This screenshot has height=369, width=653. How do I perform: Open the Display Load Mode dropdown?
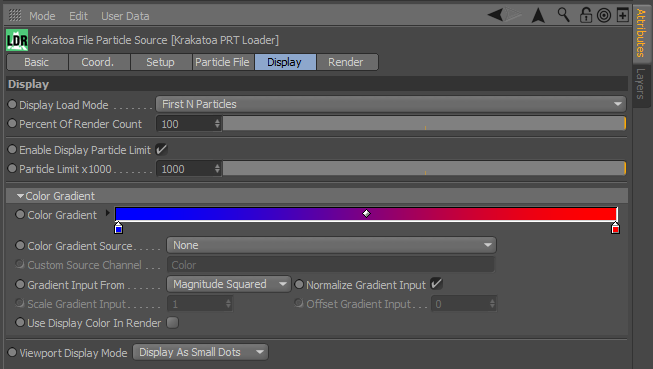coord(391,104)
